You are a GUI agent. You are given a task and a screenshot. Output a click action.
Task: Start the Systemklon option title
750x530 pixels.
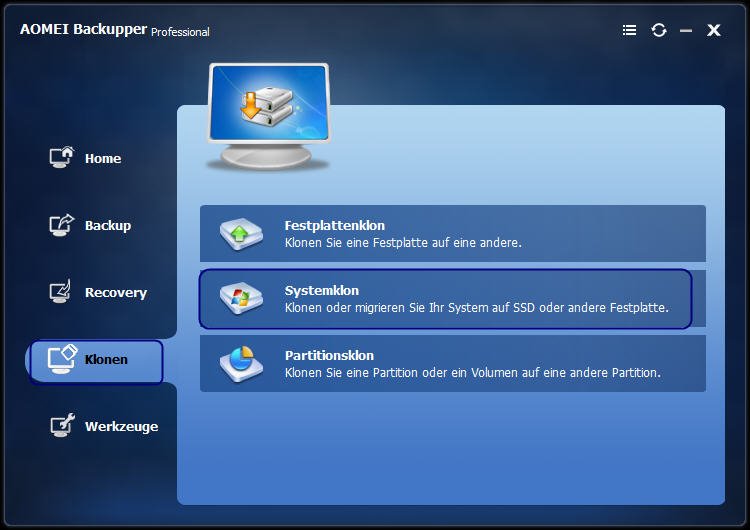pos(321,290)
